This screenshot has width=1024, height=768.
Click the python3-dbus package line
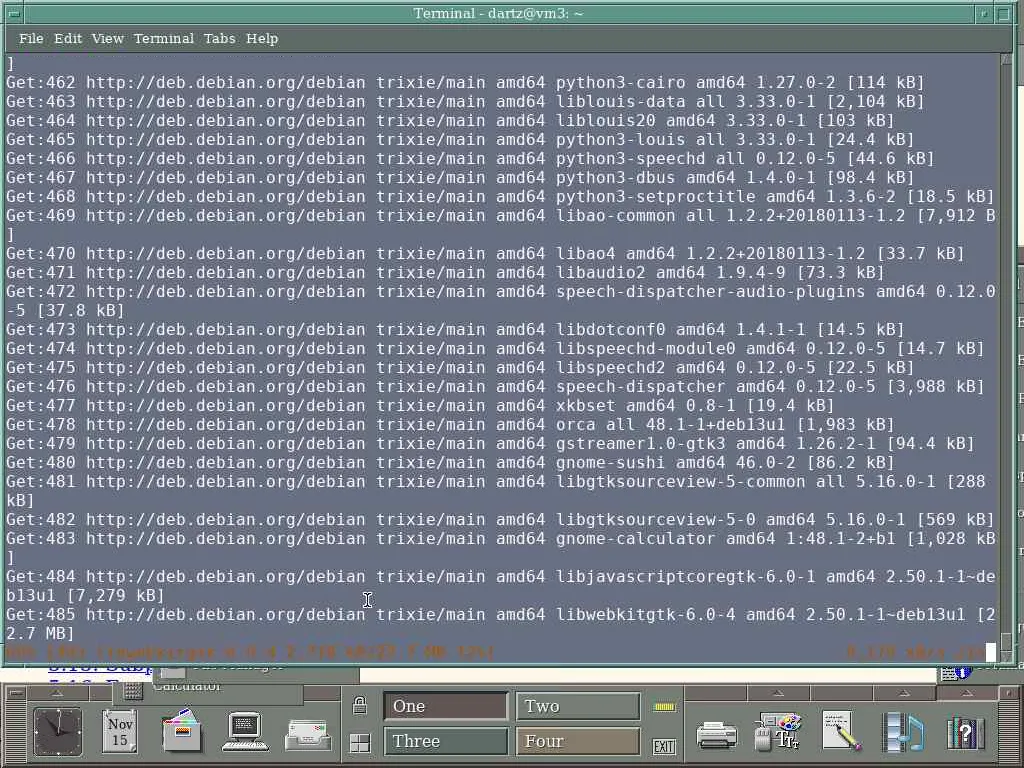(460, 178)
